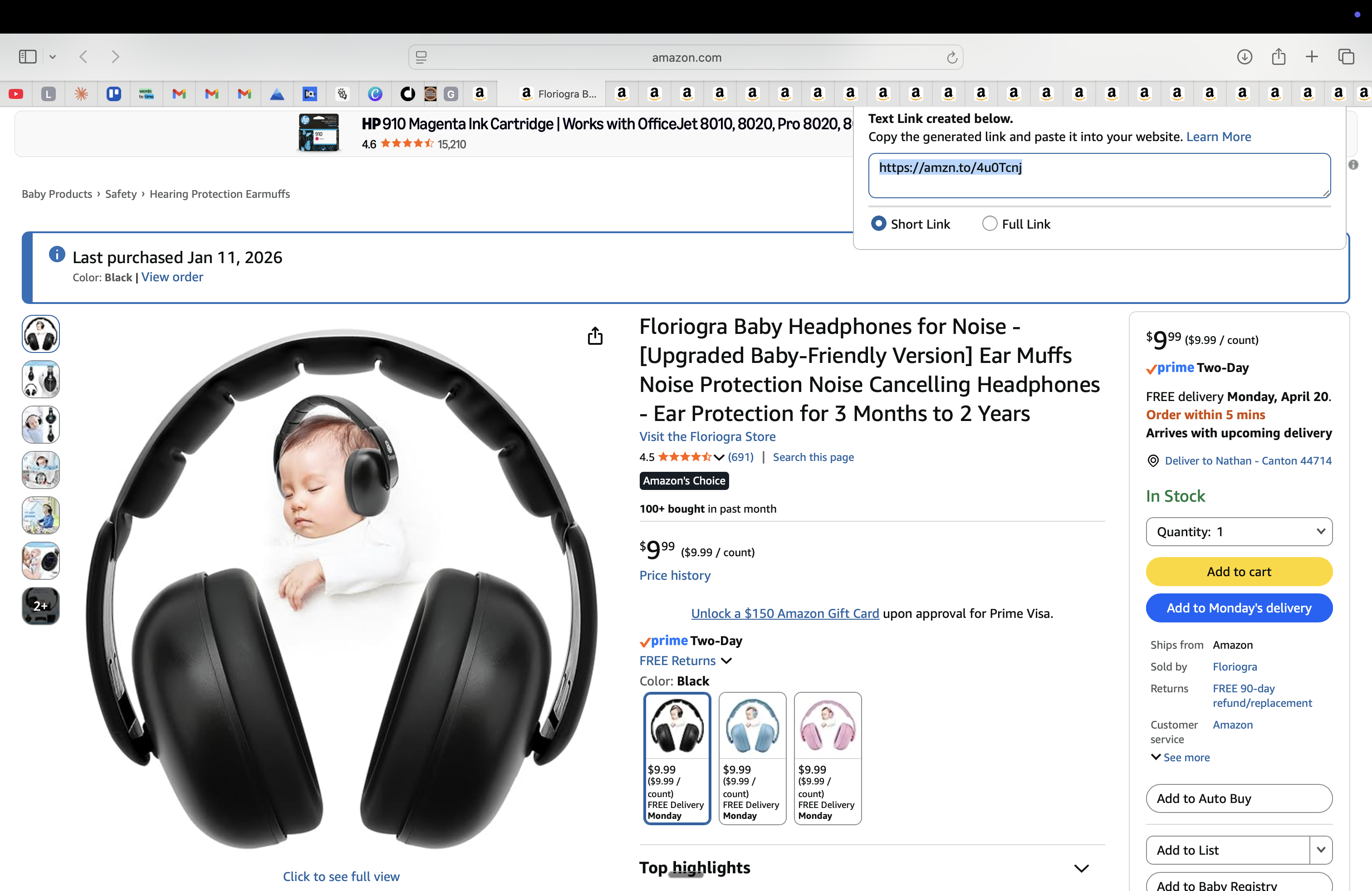Open the Floriogra seller link

point(1235,666)
